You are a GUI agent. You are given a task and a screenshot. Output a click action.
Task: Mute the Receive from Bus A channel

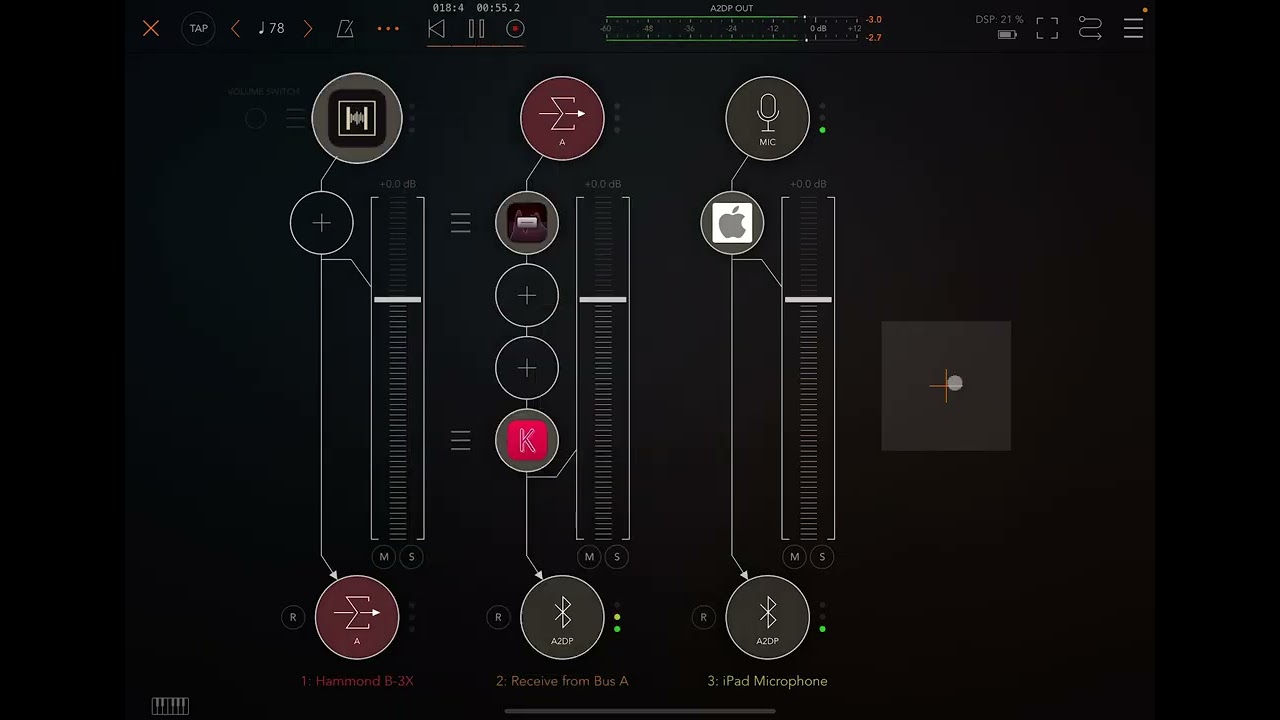click(x=589, y=557)
